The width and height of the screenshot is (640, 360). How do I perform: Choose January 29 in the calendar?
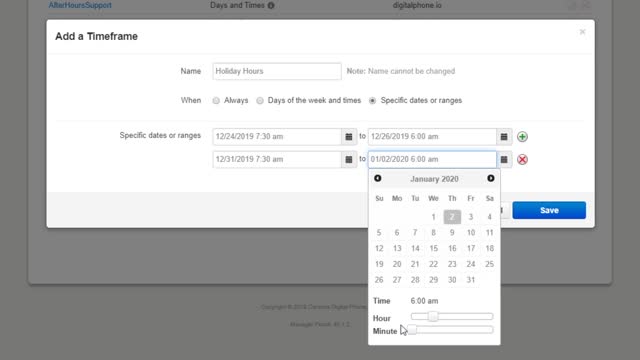coord(433,280)
